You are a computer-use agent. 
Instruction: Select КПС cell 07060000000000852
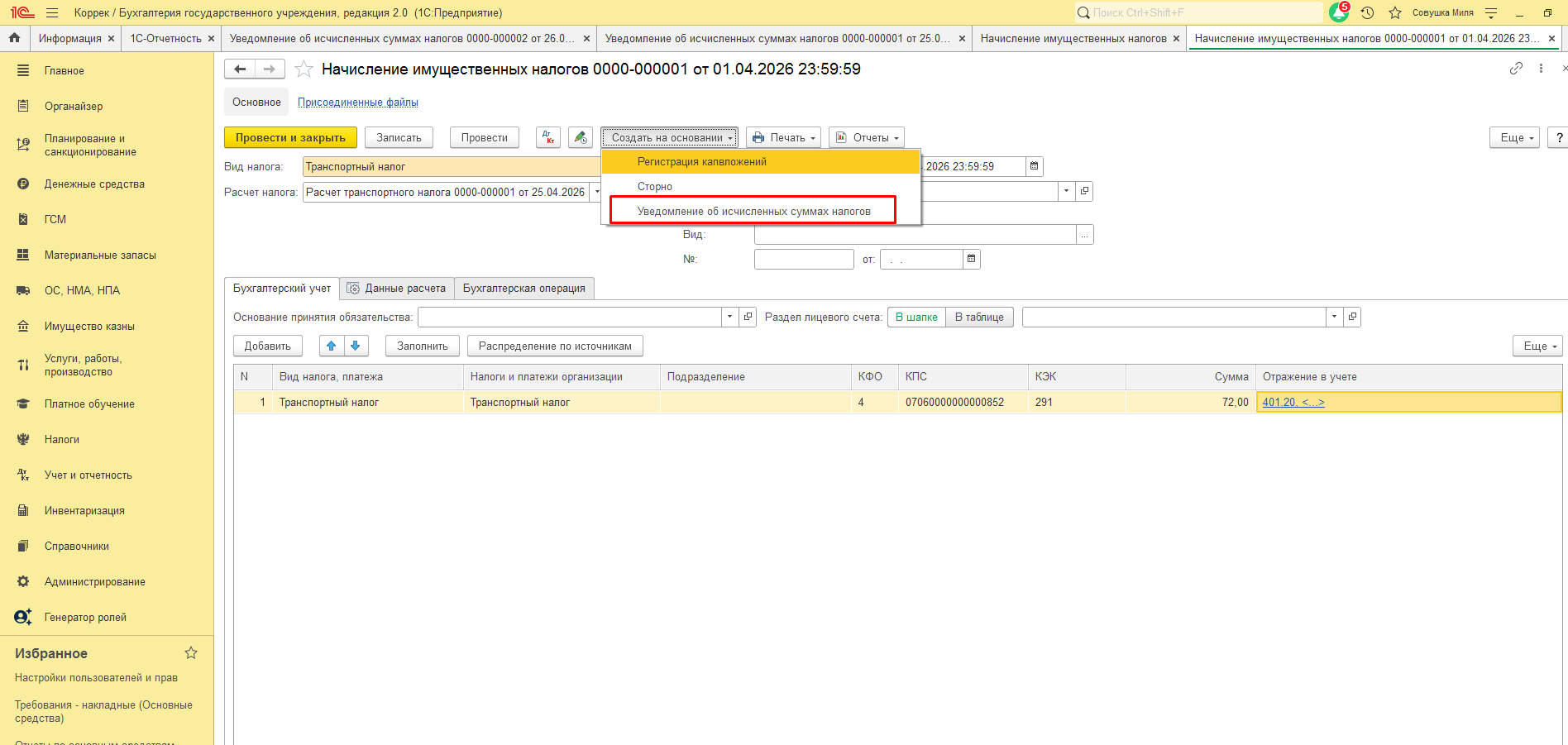pyautogui.click(x=963, y=402)
